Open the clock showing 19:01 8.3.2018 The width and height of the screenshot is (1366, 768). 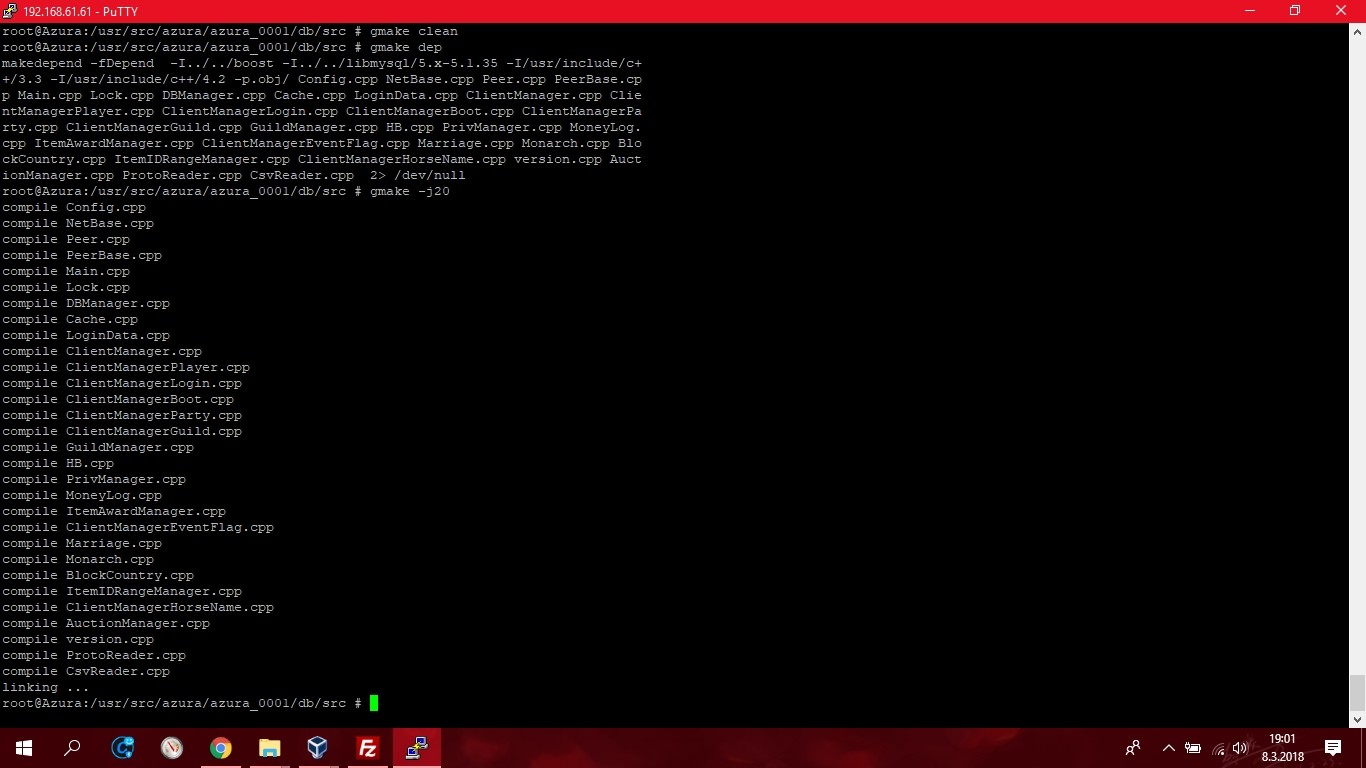pos(1281,748)
